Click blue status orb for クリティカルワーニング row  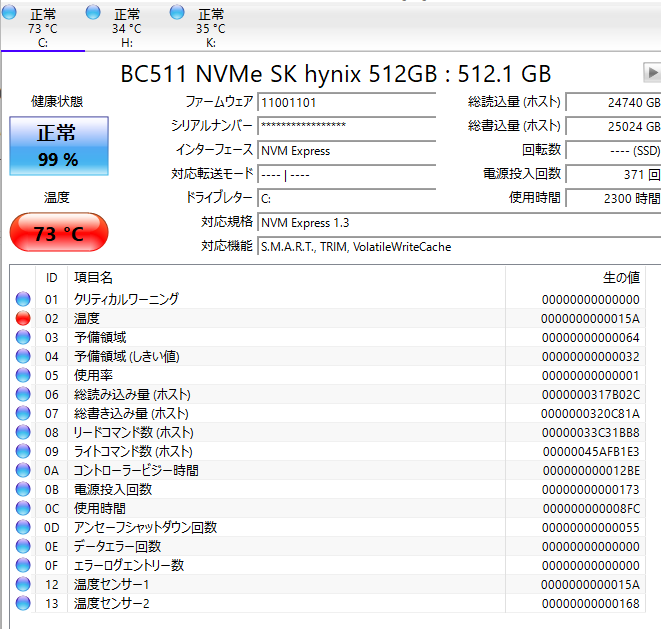pos(23,299)
